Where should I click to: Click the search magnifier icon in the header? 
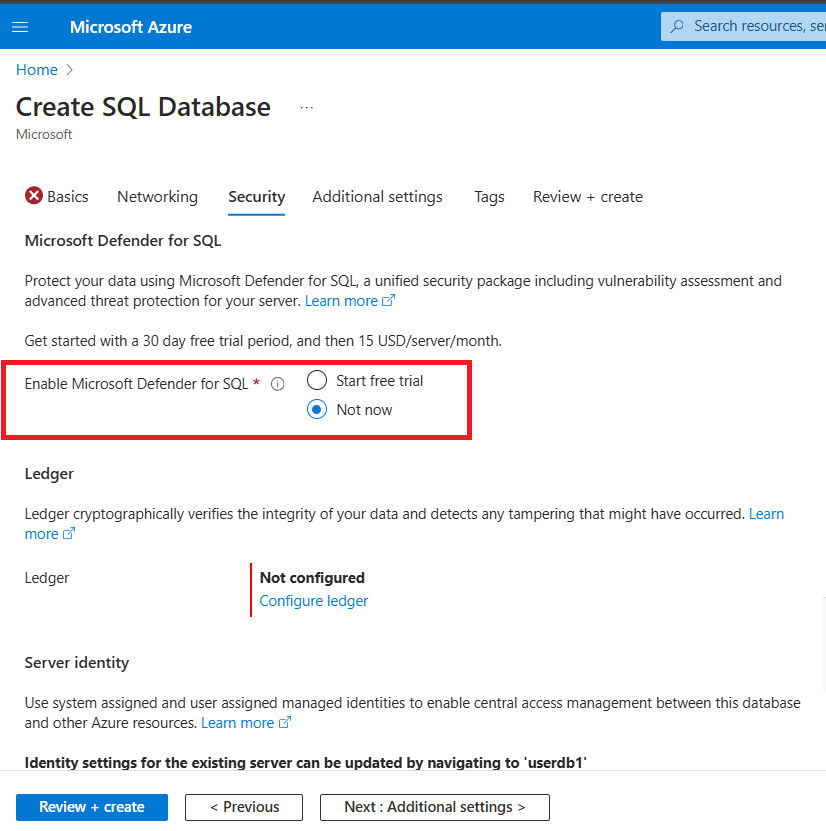click(x=677, y=26)
